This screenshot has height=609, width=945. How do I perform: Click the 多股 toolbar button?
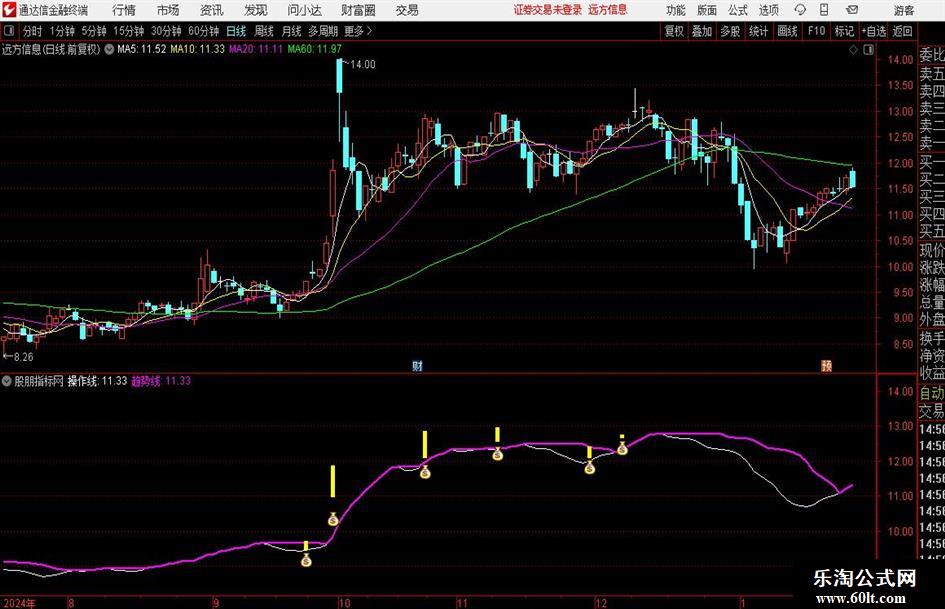tap(730, 31)
